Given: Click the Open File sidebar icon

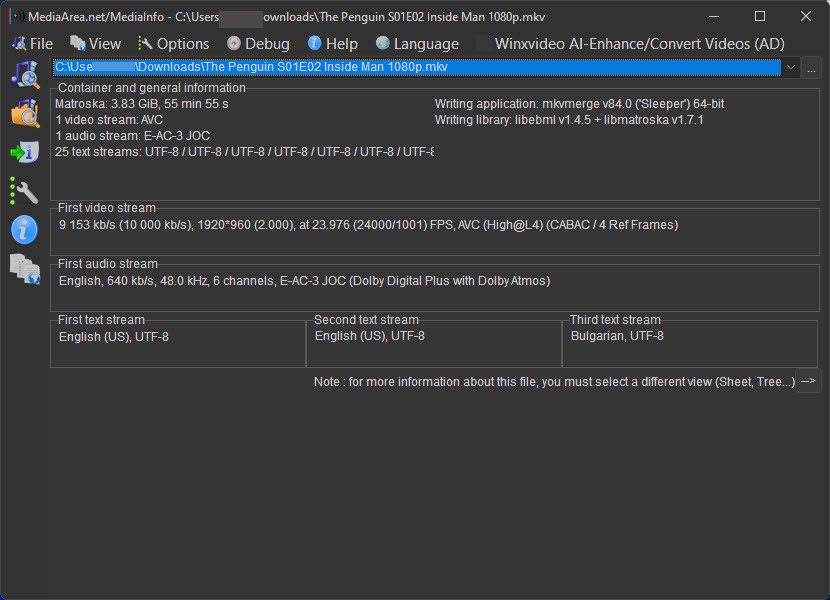Looking at the screenshot, I should point(24,74).
